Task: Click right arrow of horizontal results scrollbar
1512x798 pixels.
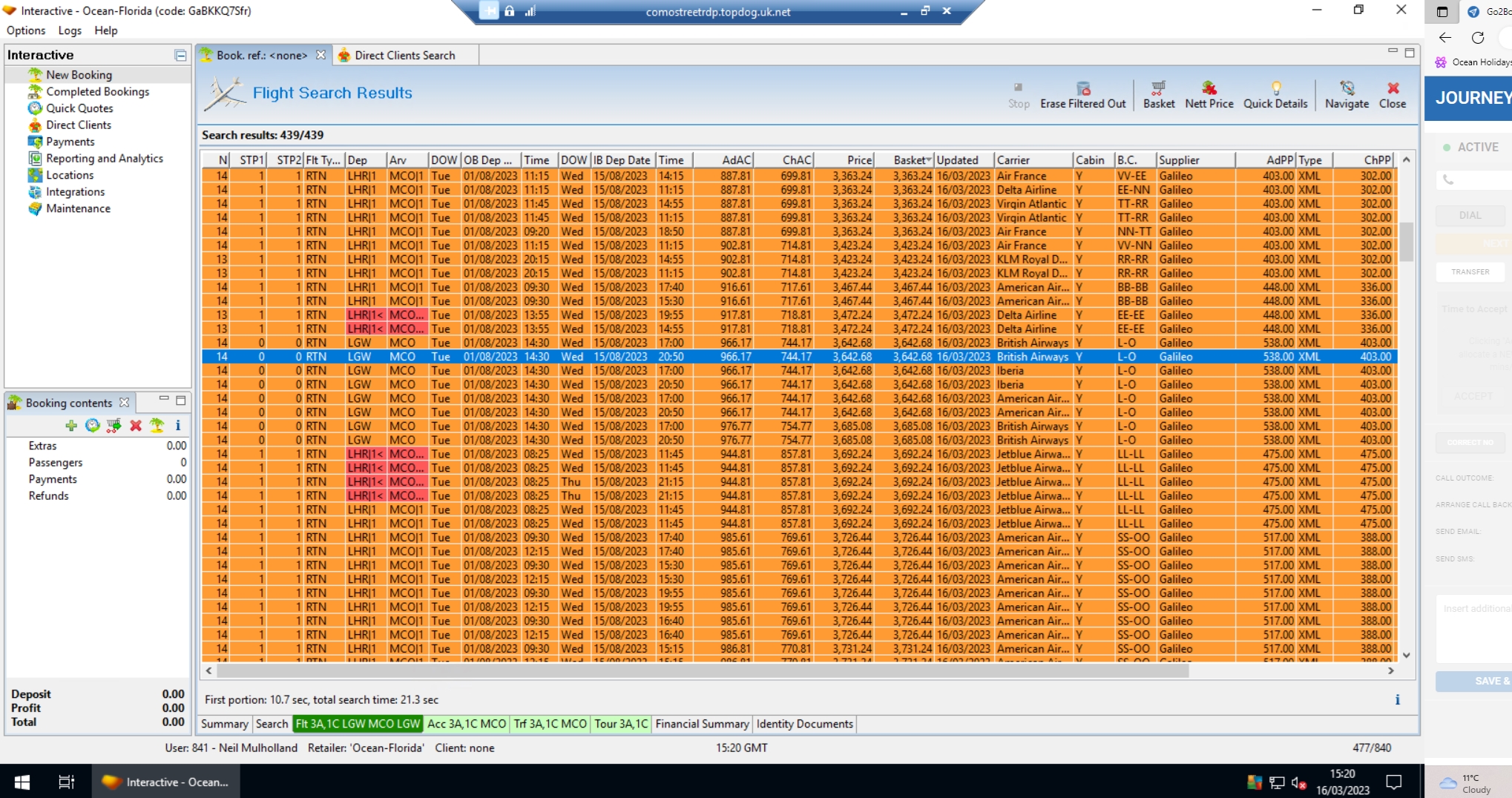Action: point(1391,670)
